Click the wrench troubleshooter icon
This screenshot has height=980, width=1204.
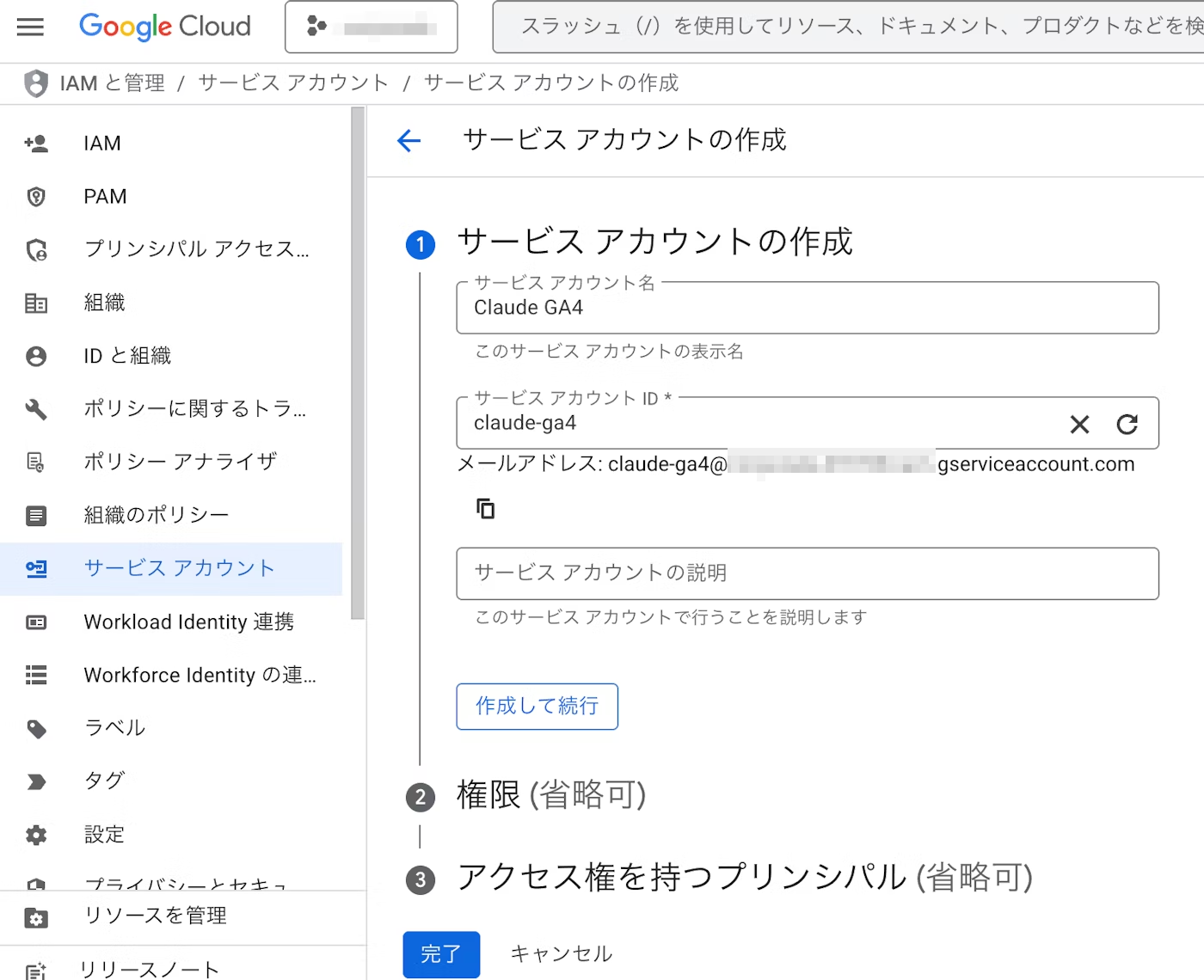coord(36,409)
